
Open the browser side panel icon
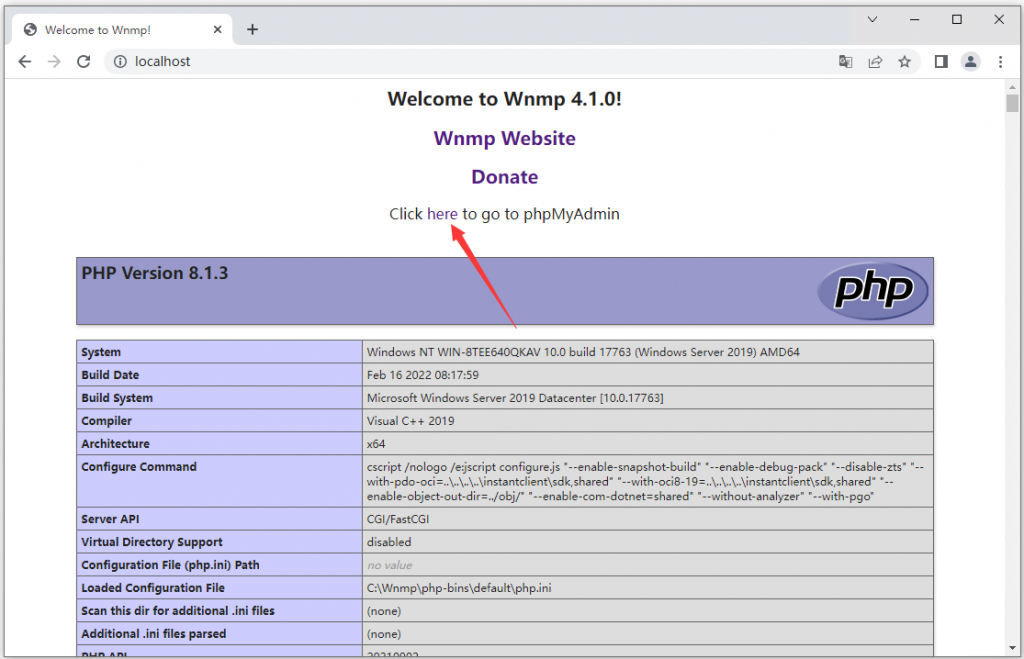coord(940,61)
